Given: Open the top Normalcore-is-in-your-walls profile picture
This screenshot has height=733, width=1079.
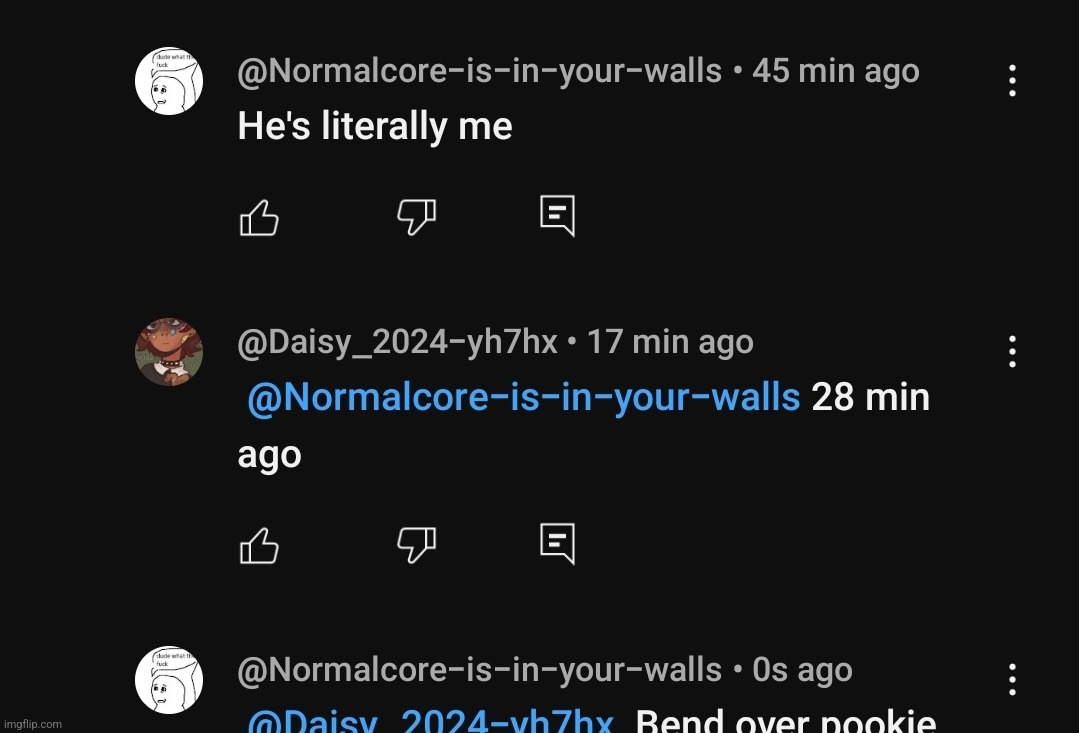Looking at the screenshot, I should click(x=169, y=81).
